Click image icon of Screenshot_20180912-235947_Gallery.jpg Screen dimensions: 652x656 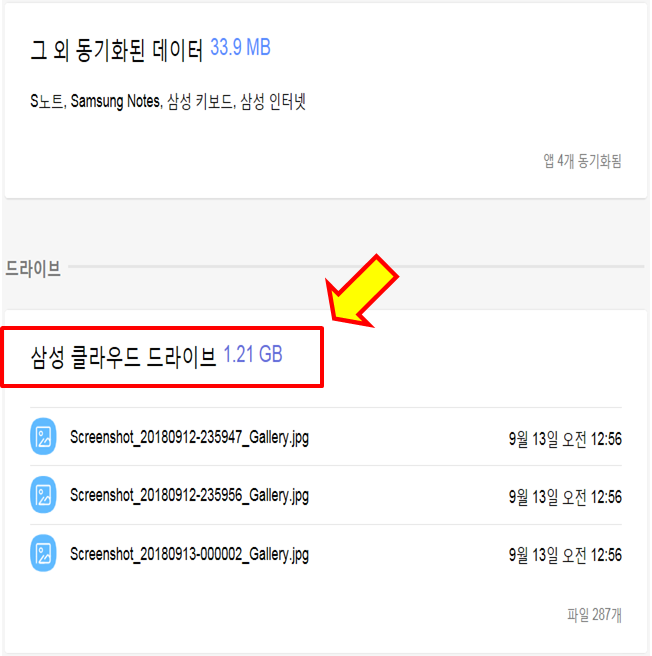(43, 436)
